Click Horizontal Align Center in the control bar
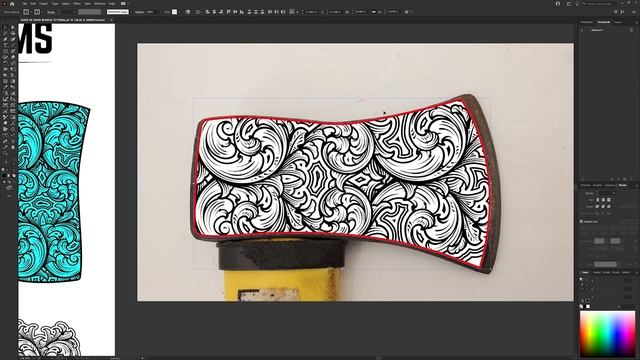The image size is (640, 360). click(214, 12)
